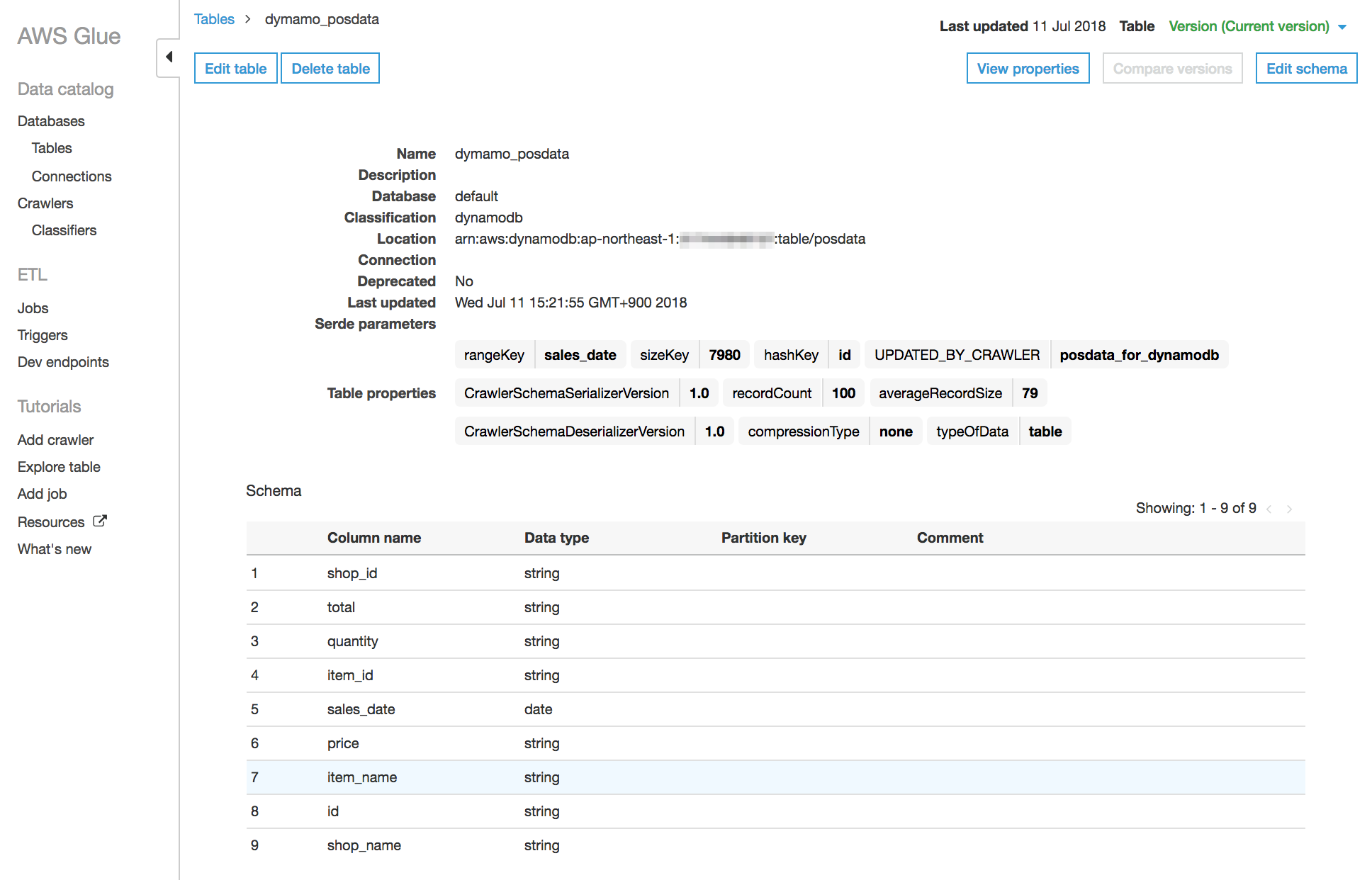Open Jobs under ETL
1372x880 pixels.
[33, 308]
